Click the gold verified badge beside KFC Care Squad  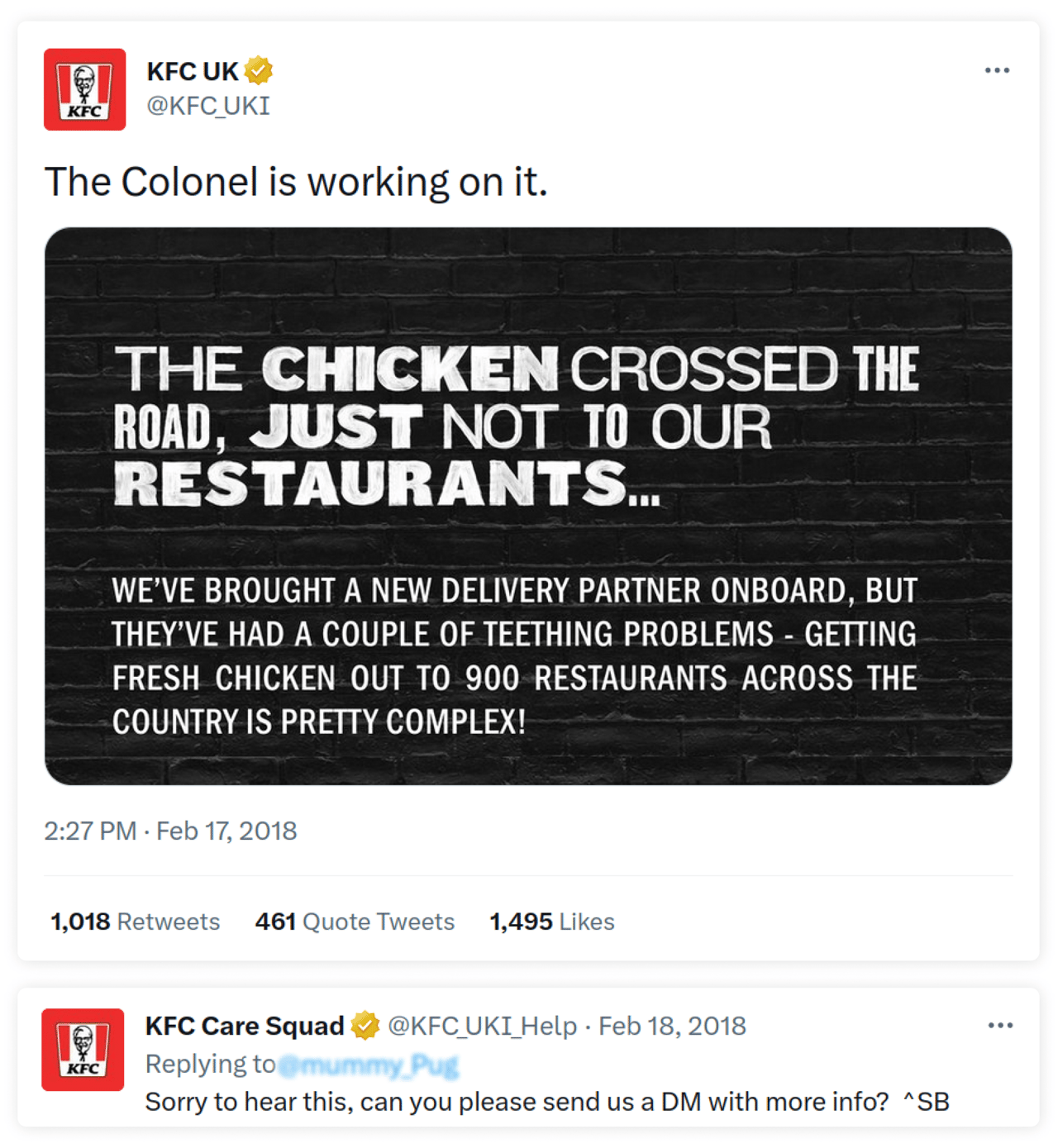(364, 1027)
